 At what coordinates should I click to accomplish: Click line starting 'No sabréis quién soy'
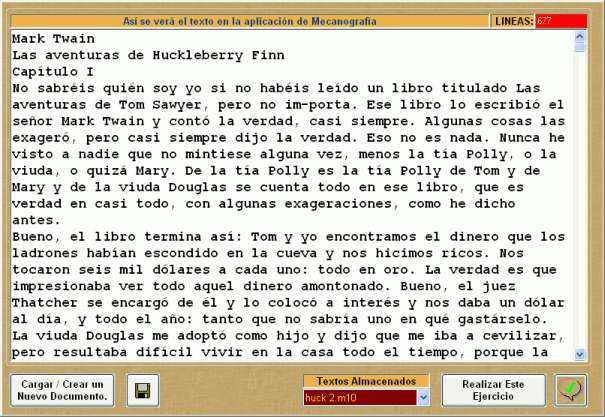click(276, 88)
